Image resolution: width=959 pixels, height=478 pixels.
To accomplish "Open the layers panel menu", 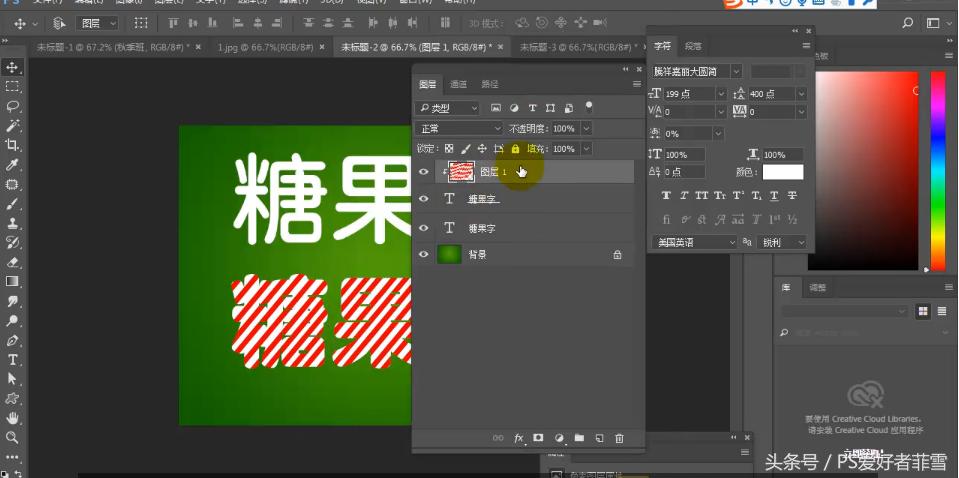I will point(637,84).
